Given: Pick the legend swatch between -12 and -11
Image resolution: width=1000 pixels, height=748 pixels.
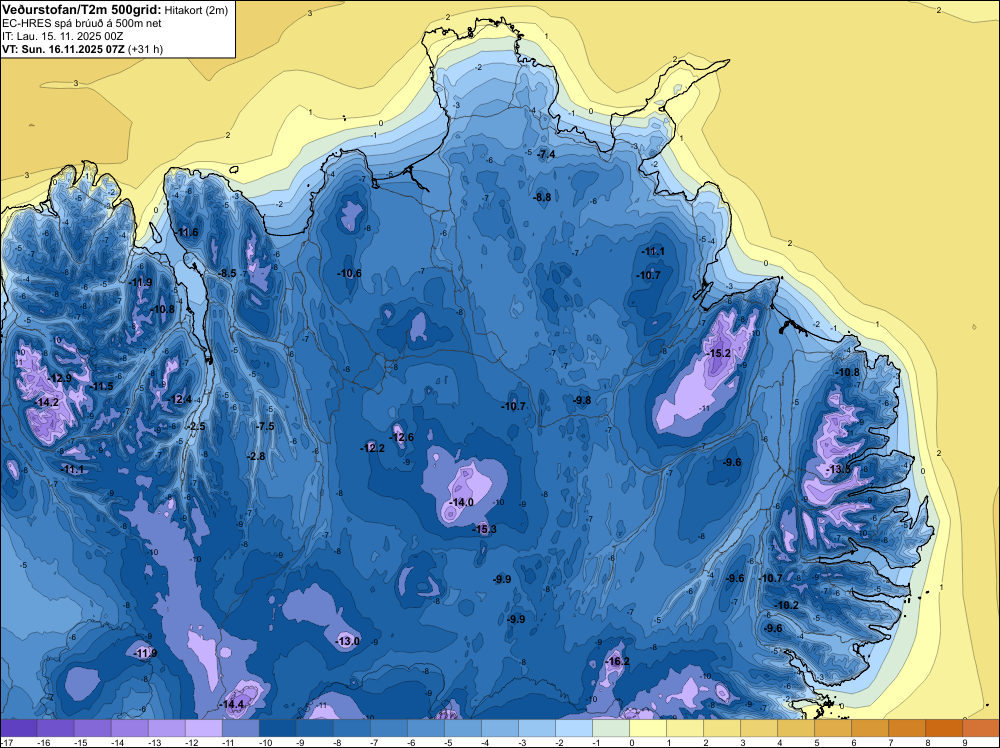Looking at the screenshot, I should click(204, 728).
